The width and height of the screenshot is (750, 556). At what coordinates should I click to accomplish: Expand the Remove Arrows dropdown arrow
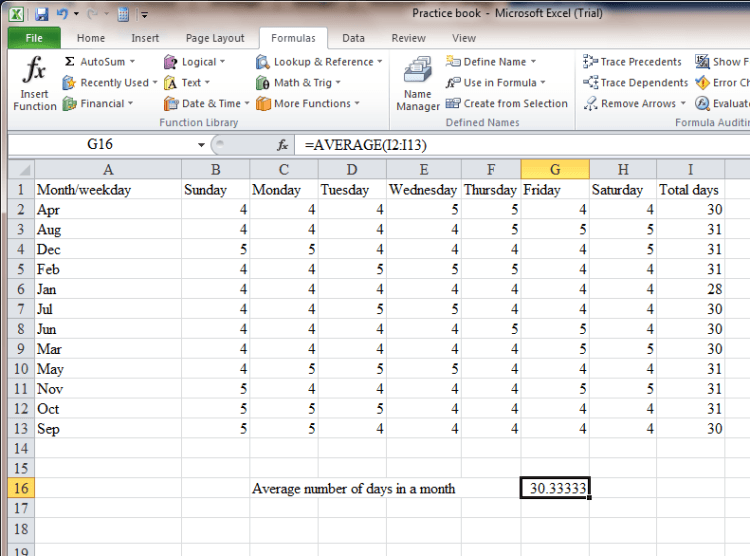(683, 103)
